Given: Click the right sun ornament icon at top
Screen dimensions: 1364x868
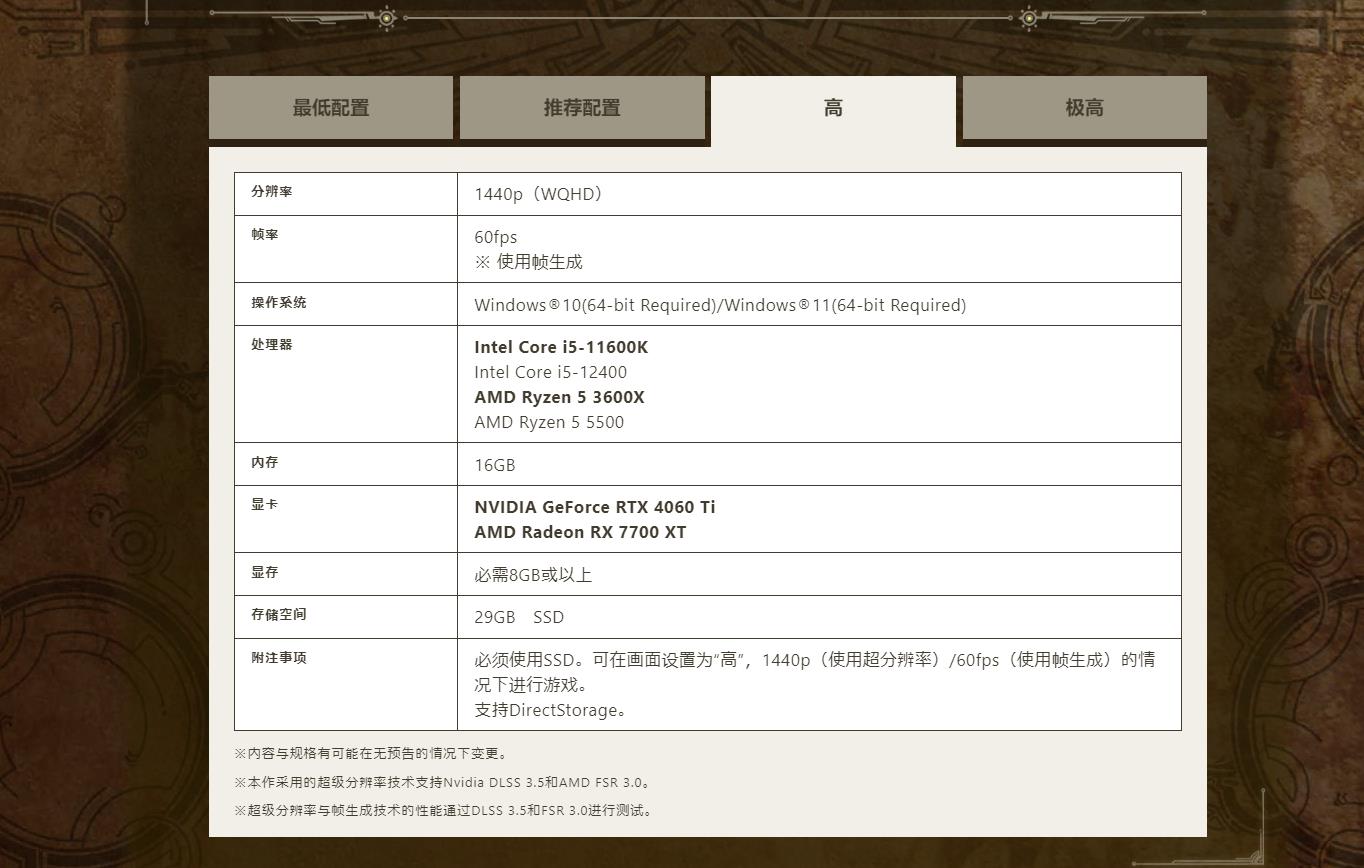Looking at the screenshot, I should [1028, 17].
